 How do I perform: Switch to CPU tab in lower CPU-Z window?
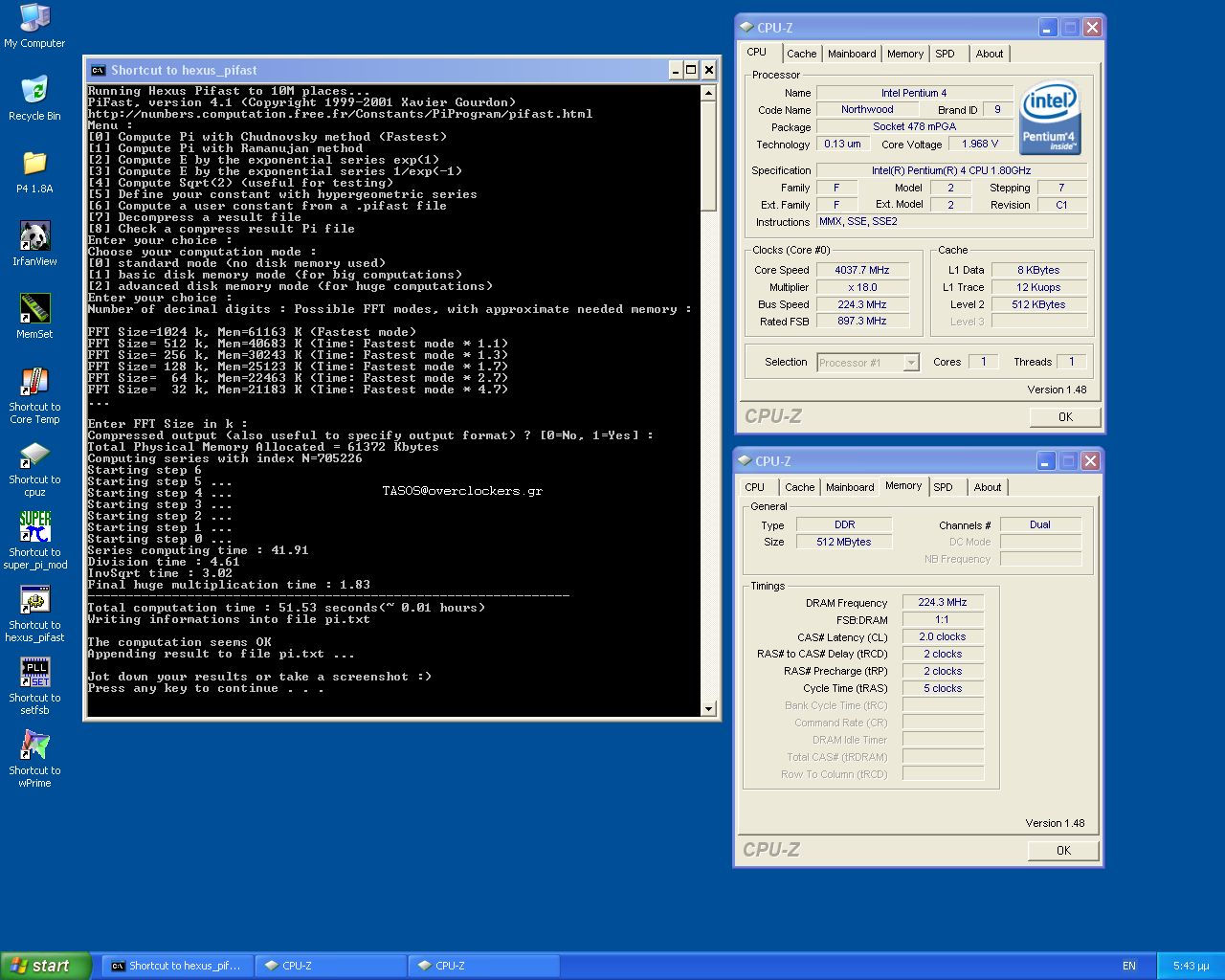pyautogui.click(x=755, y=488)
